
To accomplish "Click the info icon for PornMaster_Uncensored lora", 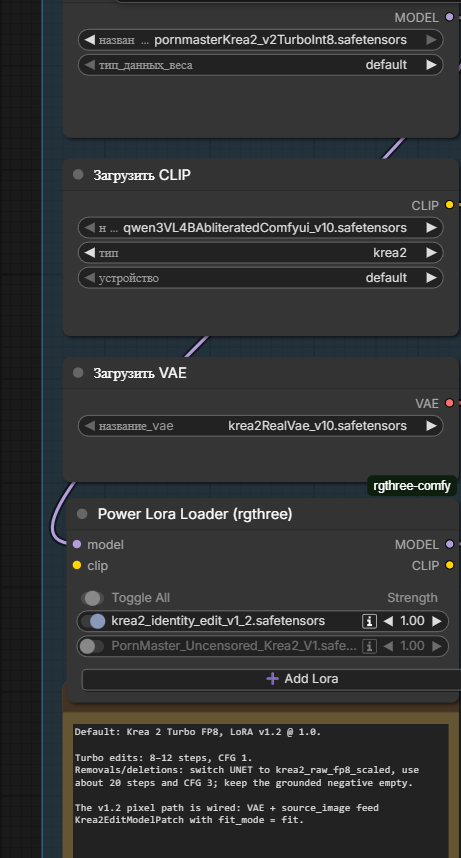I will coord(370,646).
